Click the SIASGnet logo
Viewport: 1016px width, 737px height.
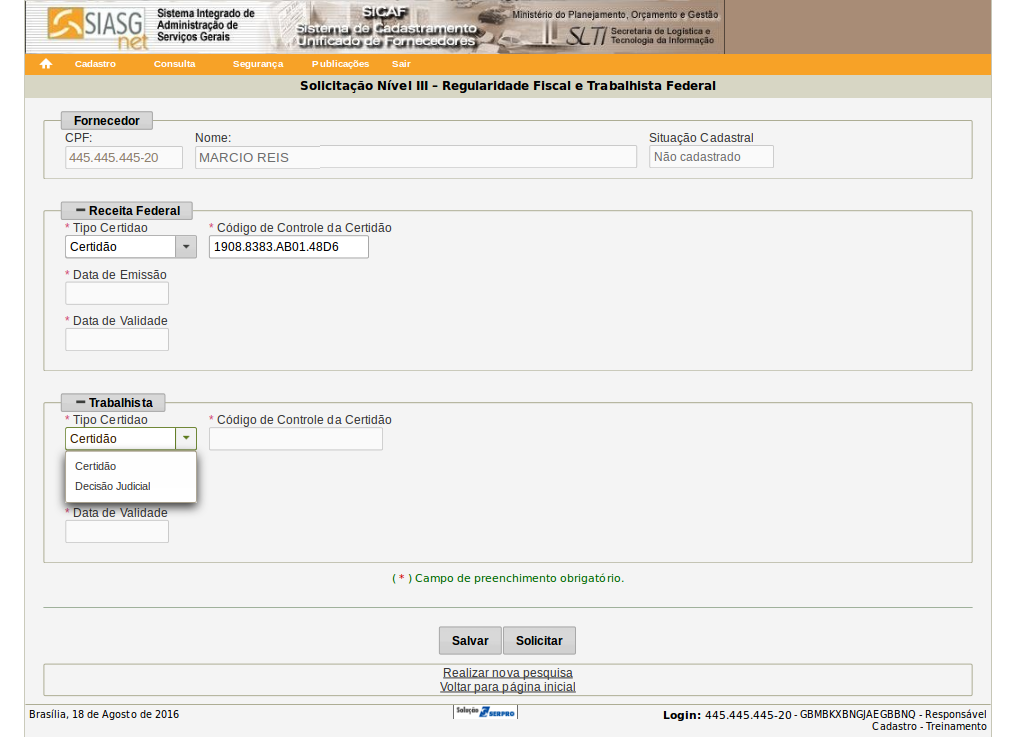[98, 27]
